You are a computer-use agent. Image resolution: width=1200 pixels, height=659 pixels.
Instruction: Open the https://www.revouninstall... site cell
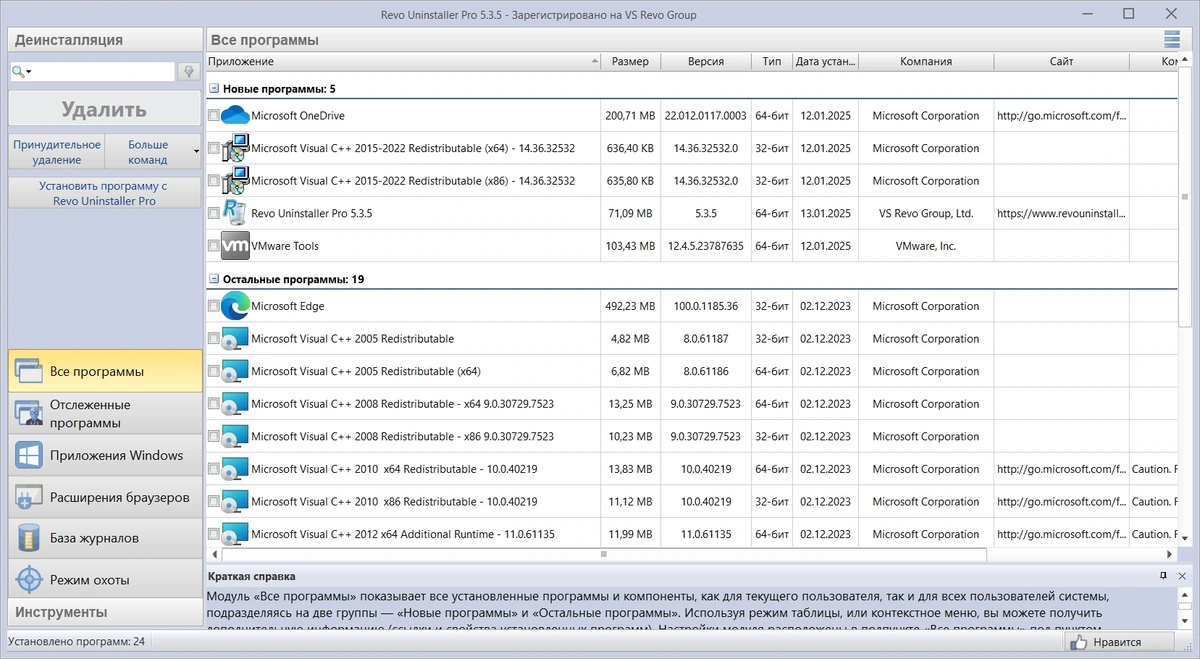pos(1061,214)
